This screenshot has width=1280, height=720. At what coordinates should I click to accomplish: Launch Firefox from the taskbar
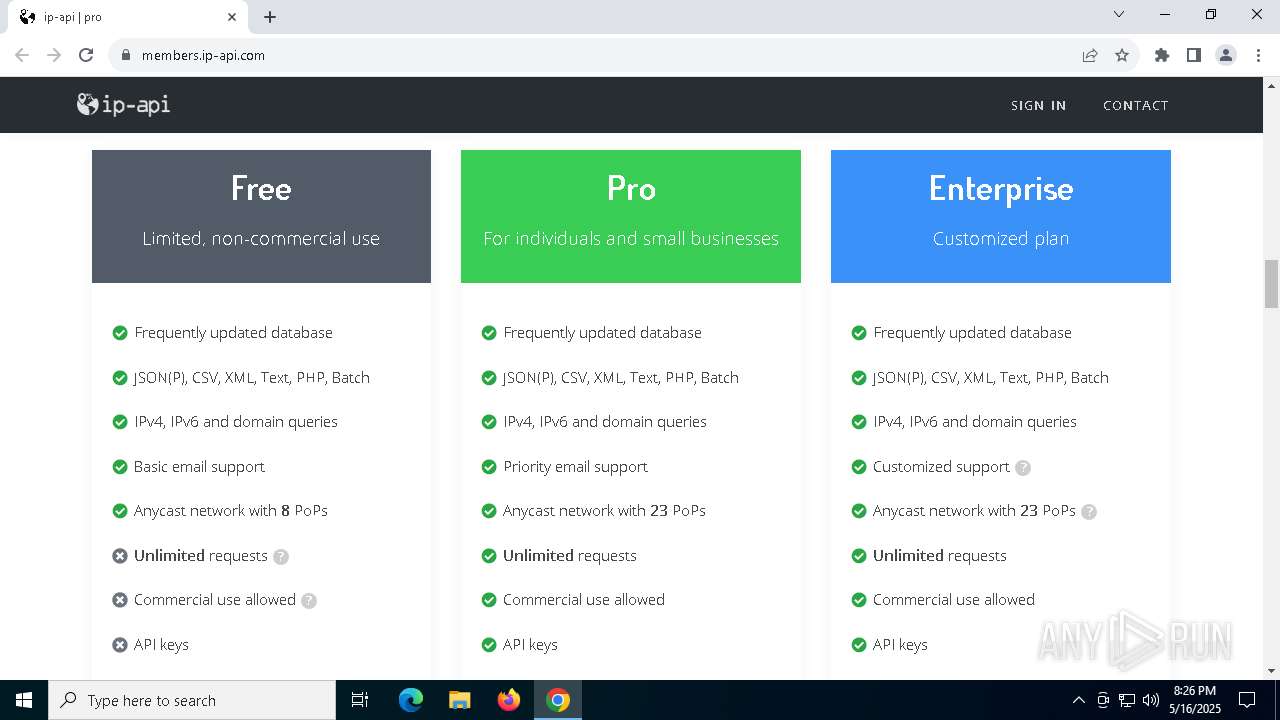(509, 700)
